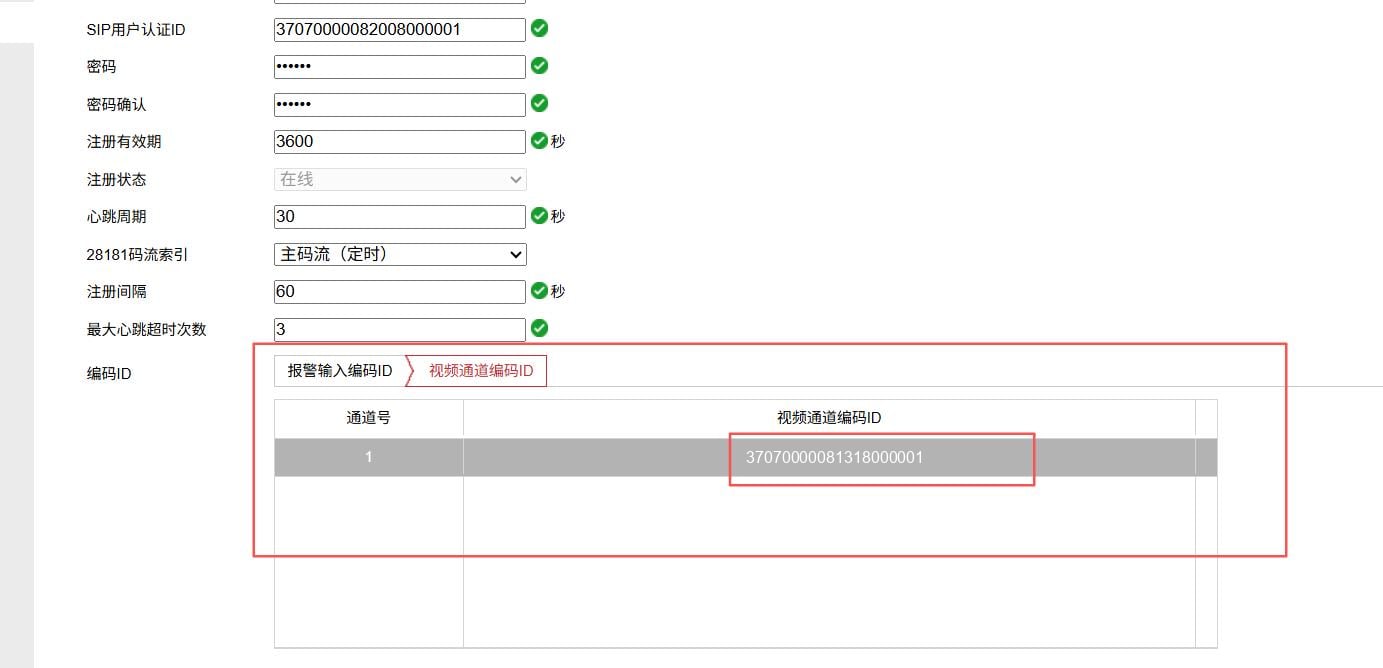Click the green check beside 心跳周期
Viewport: 1383px width, 668px height.
tap(539, 216)
